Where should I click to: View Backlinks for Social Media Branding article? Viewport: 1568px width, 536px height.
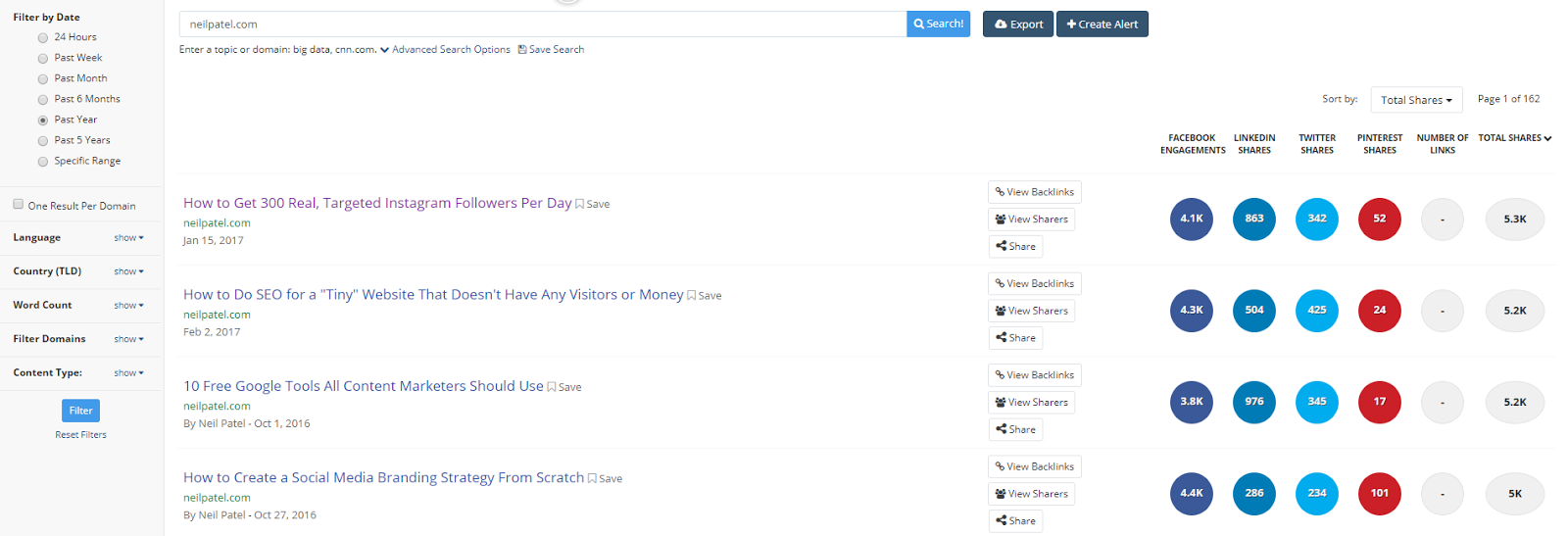click(x=1035, y=466)
